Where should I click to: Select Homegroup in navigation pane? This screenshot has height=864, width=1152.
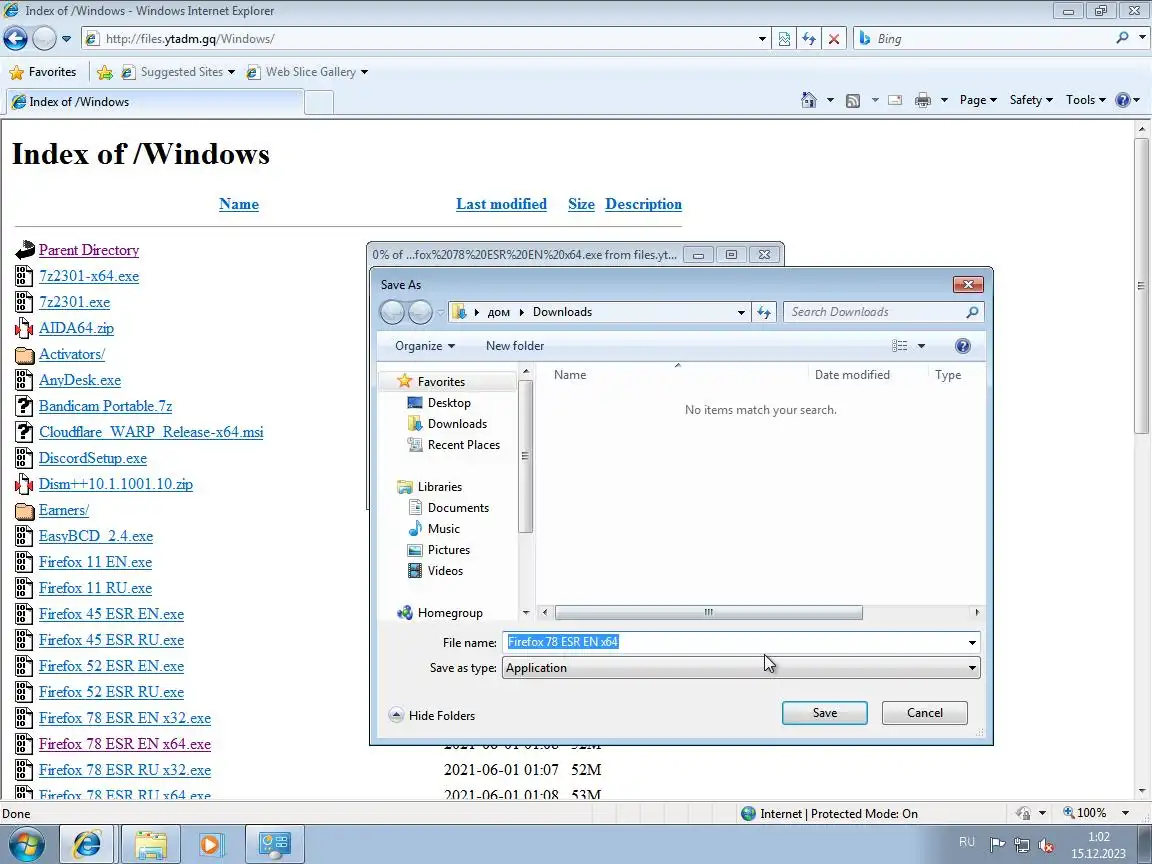(x=450, y=613)
